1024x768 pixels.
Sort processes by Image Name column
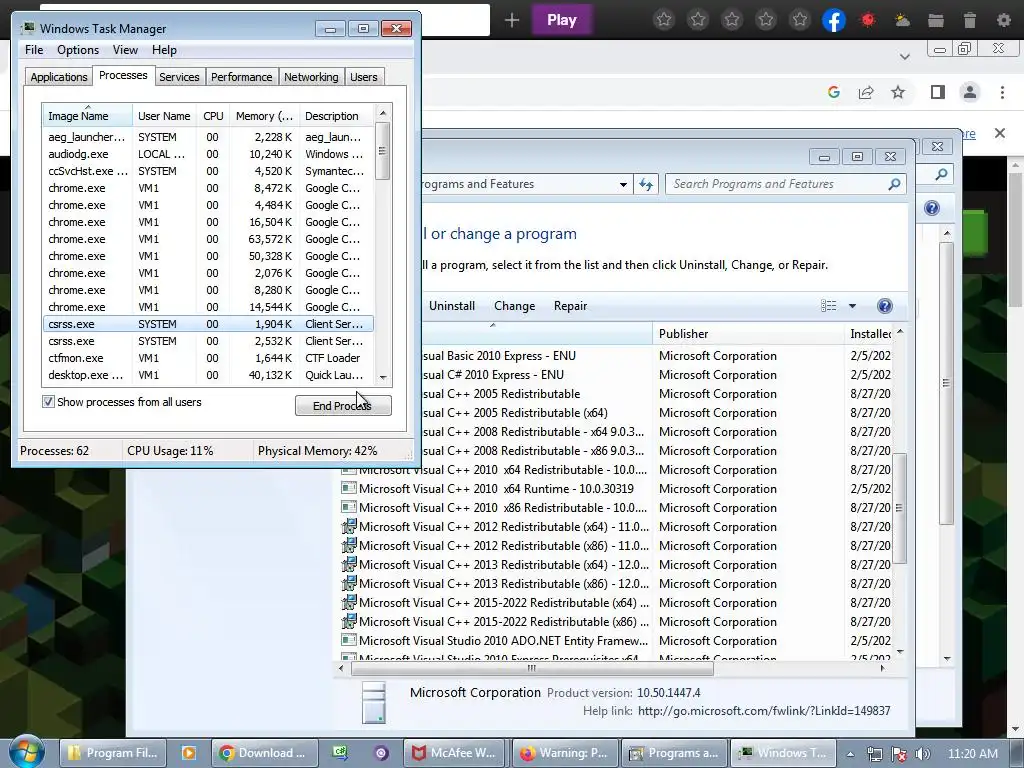(x=88, y=116)
